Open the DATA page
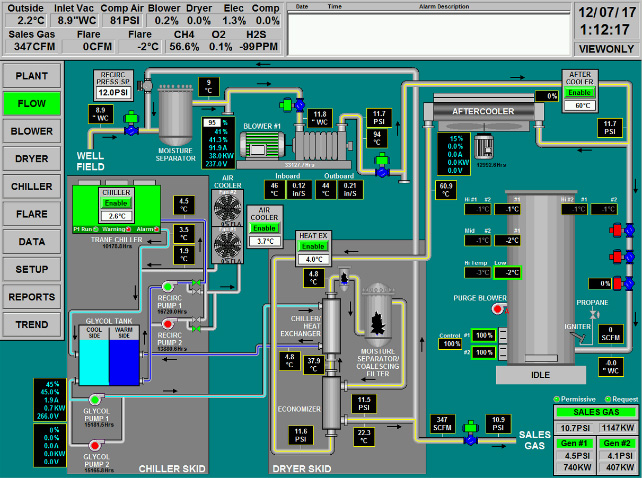642x478 pixels. [32, 242]
